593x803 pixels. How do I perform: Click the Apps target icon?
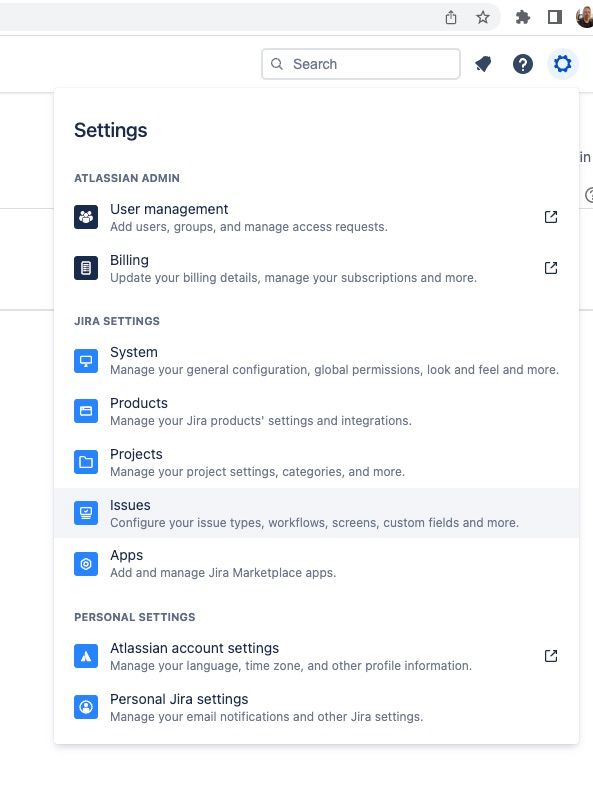(86, 564)
